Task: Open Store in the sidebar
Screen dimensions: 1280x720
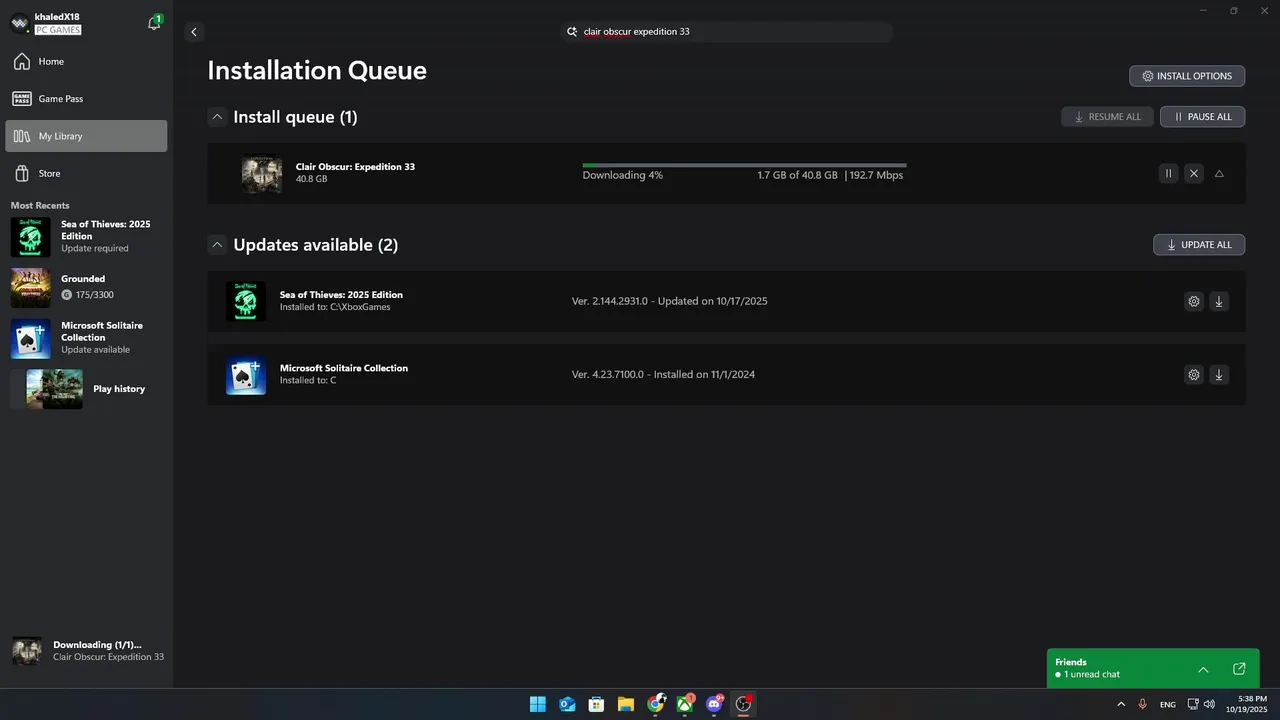Action: tap(86, 173)
